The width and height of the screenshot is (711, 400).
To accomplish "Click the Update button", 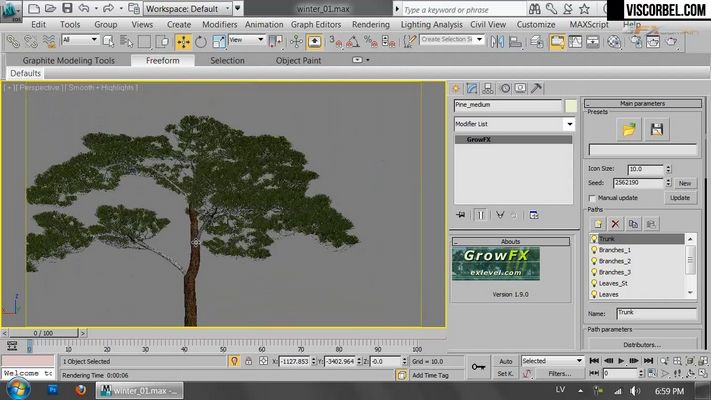I will 680,198.
